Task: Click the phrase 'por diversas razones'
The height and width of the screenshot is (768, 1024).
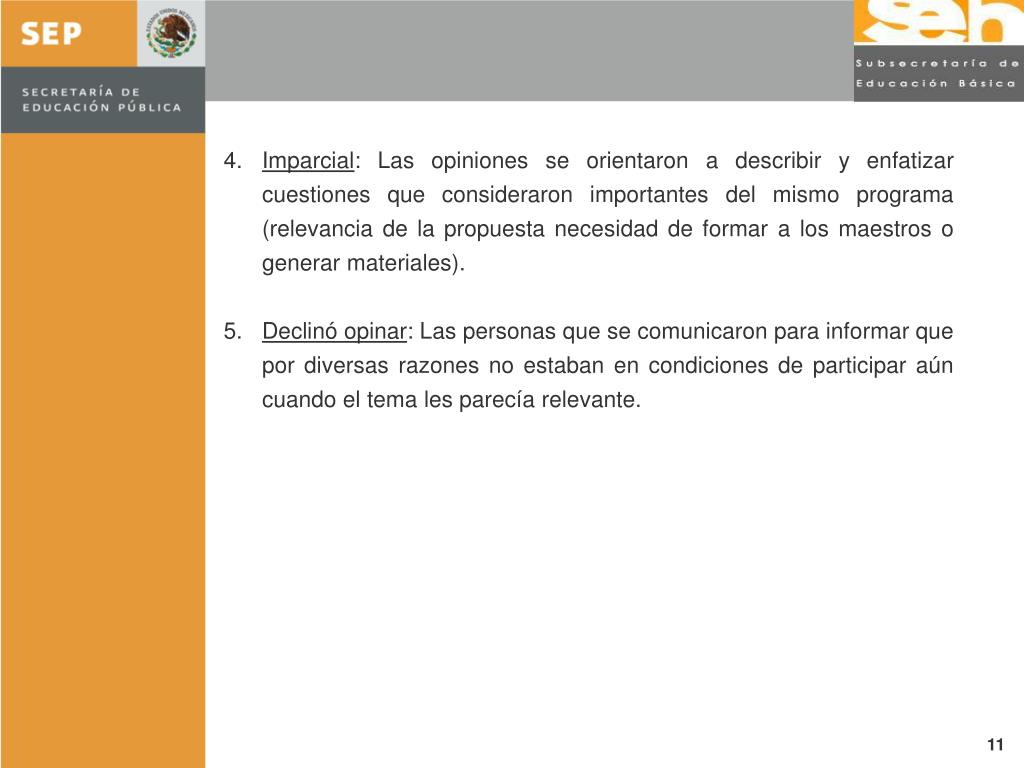Action: (370, 366)
